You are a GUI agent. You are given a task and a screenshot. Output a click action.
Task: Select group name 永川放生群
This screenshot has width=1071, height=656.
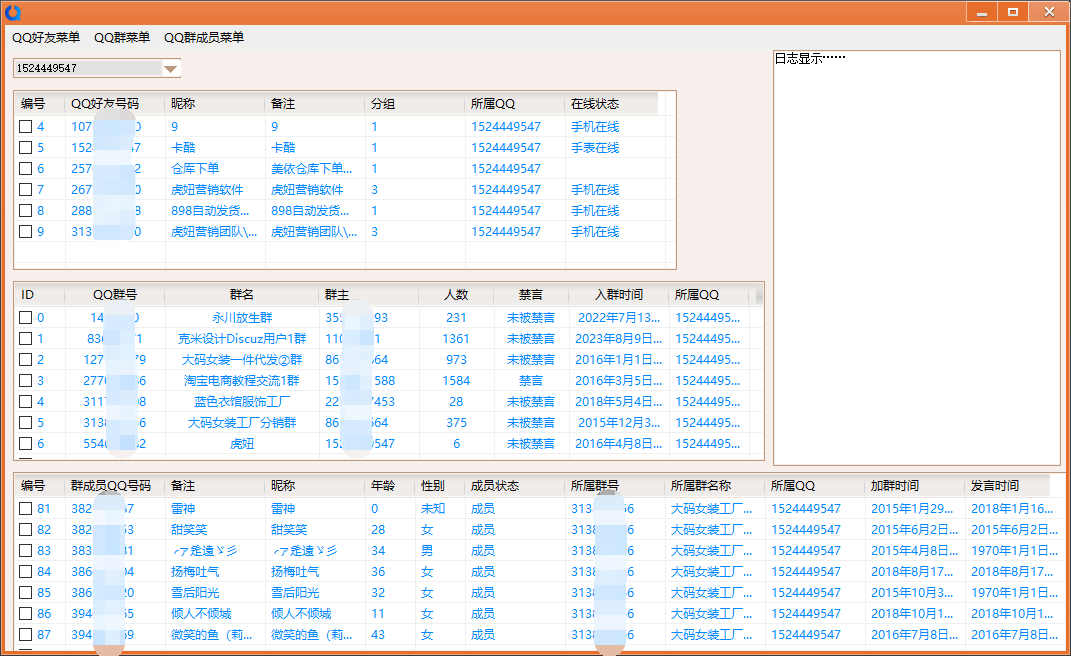[242, 318]
